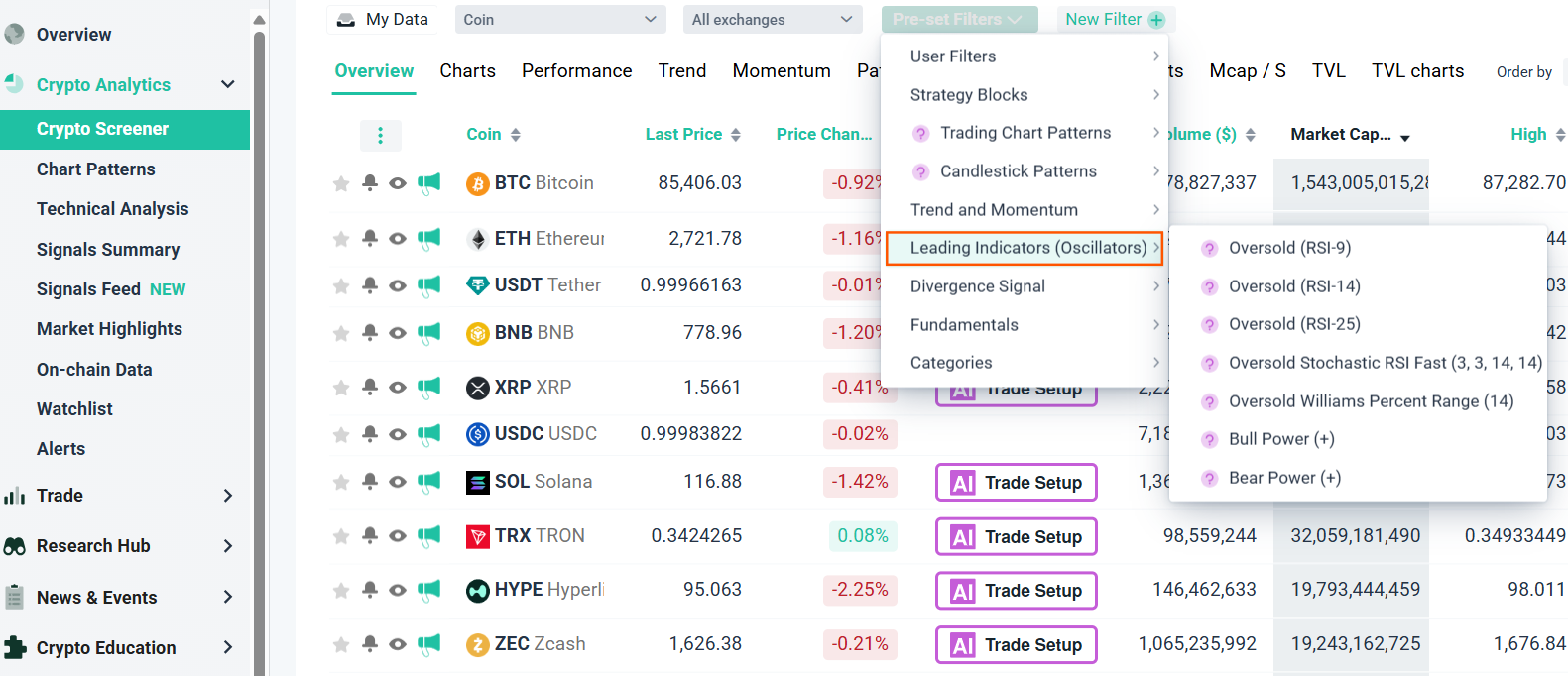Open the TVL charts tab

click(x=1417, y=71)
